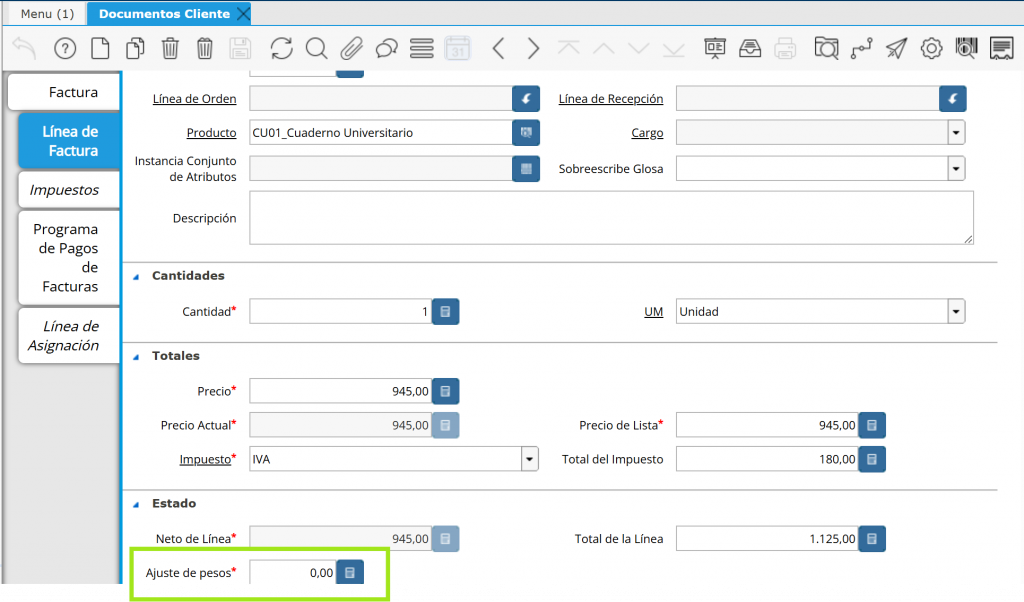This screenshot has height=602, width=1024.
Task: Open lookup button for Línea de Recepción
Action: 953,99
